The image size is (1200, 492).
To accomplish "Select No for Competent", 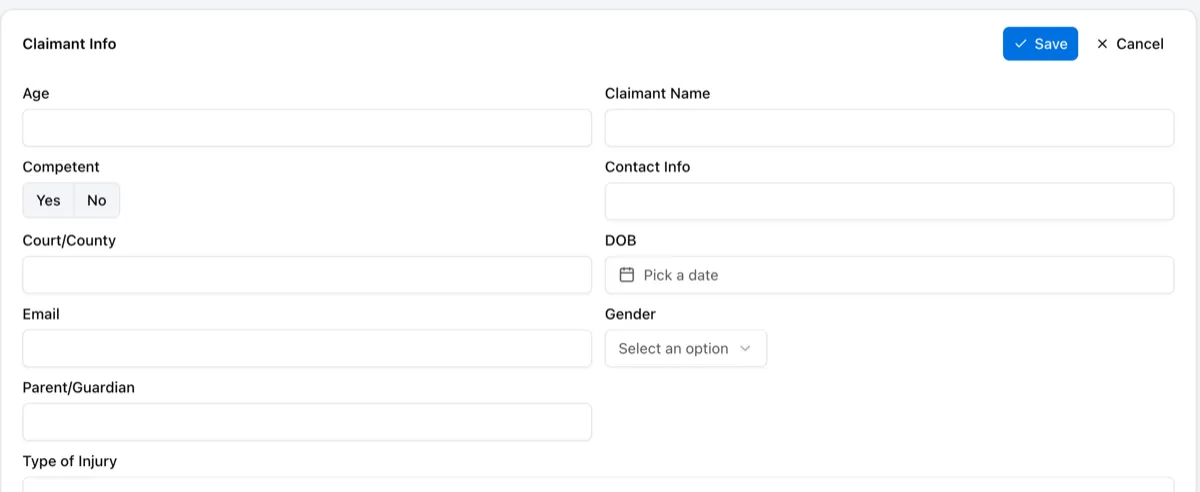I will click(97, 200).
